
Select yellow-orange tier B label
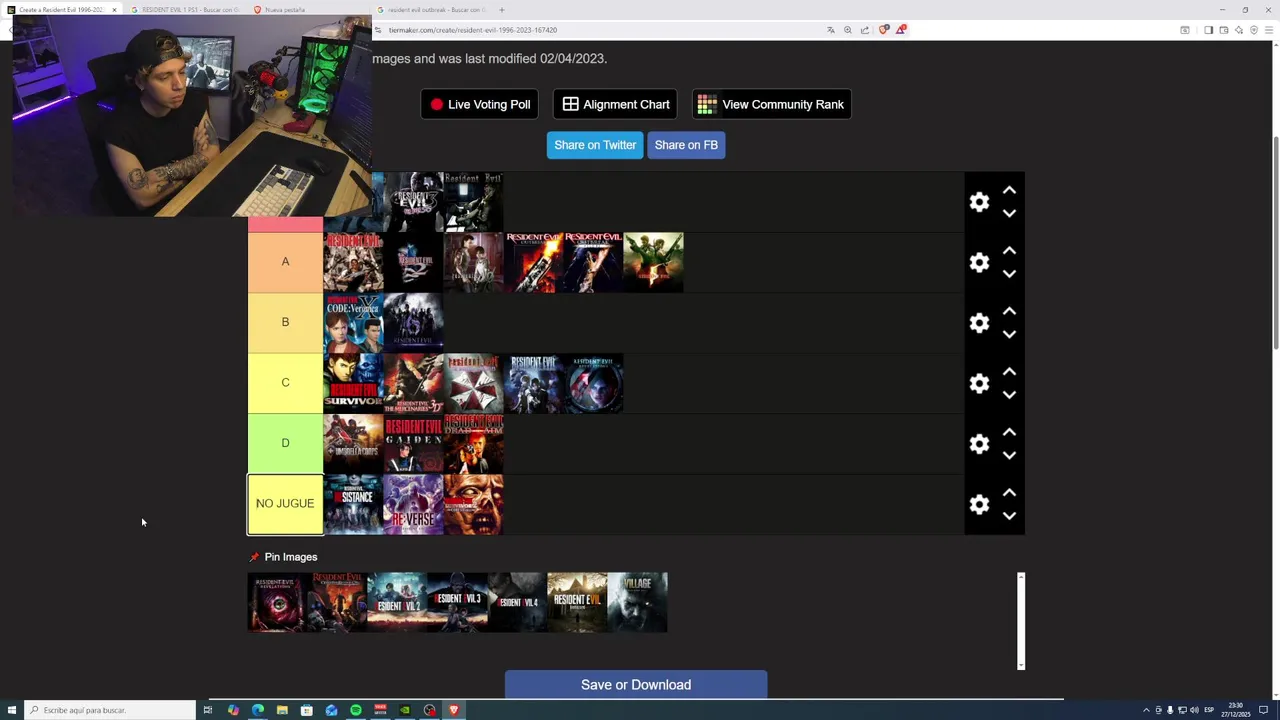pos(285,322)
